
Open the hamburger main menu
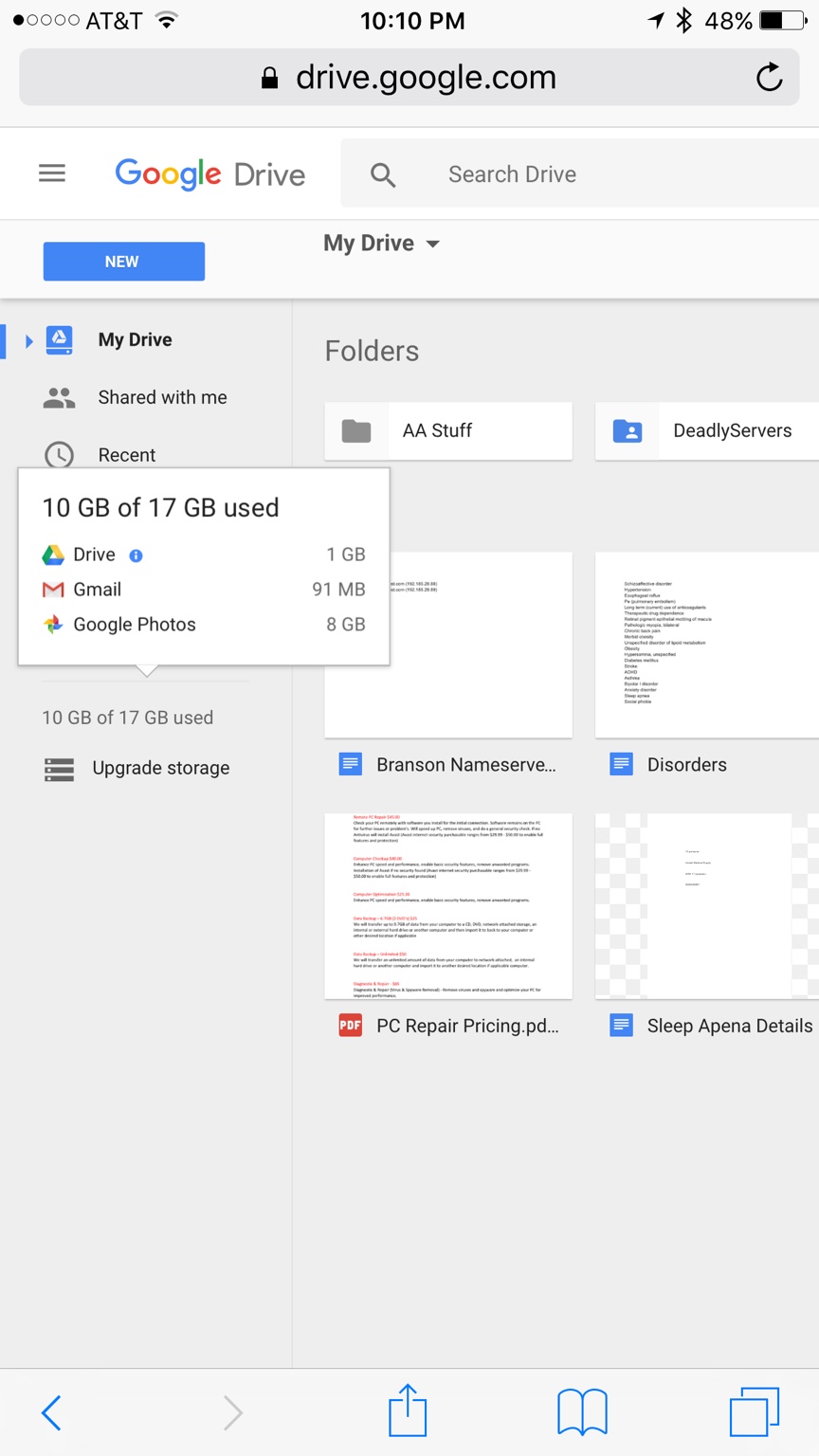click(x=52, y=173)
